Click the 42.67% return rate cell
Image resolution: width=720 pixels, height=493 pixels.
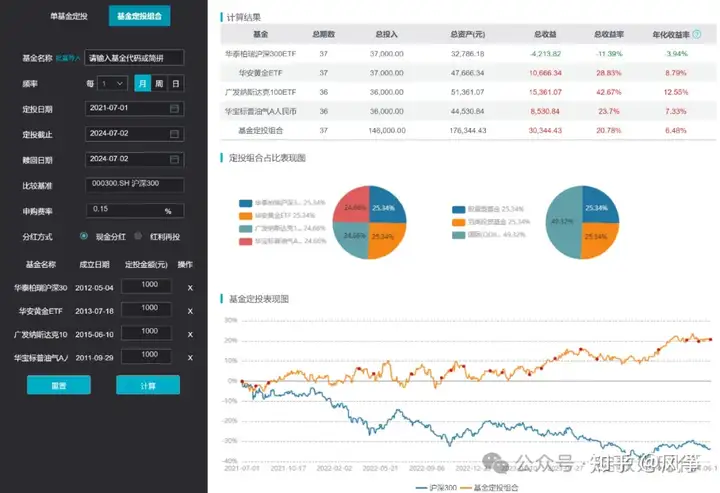click(x=608, y=92)
